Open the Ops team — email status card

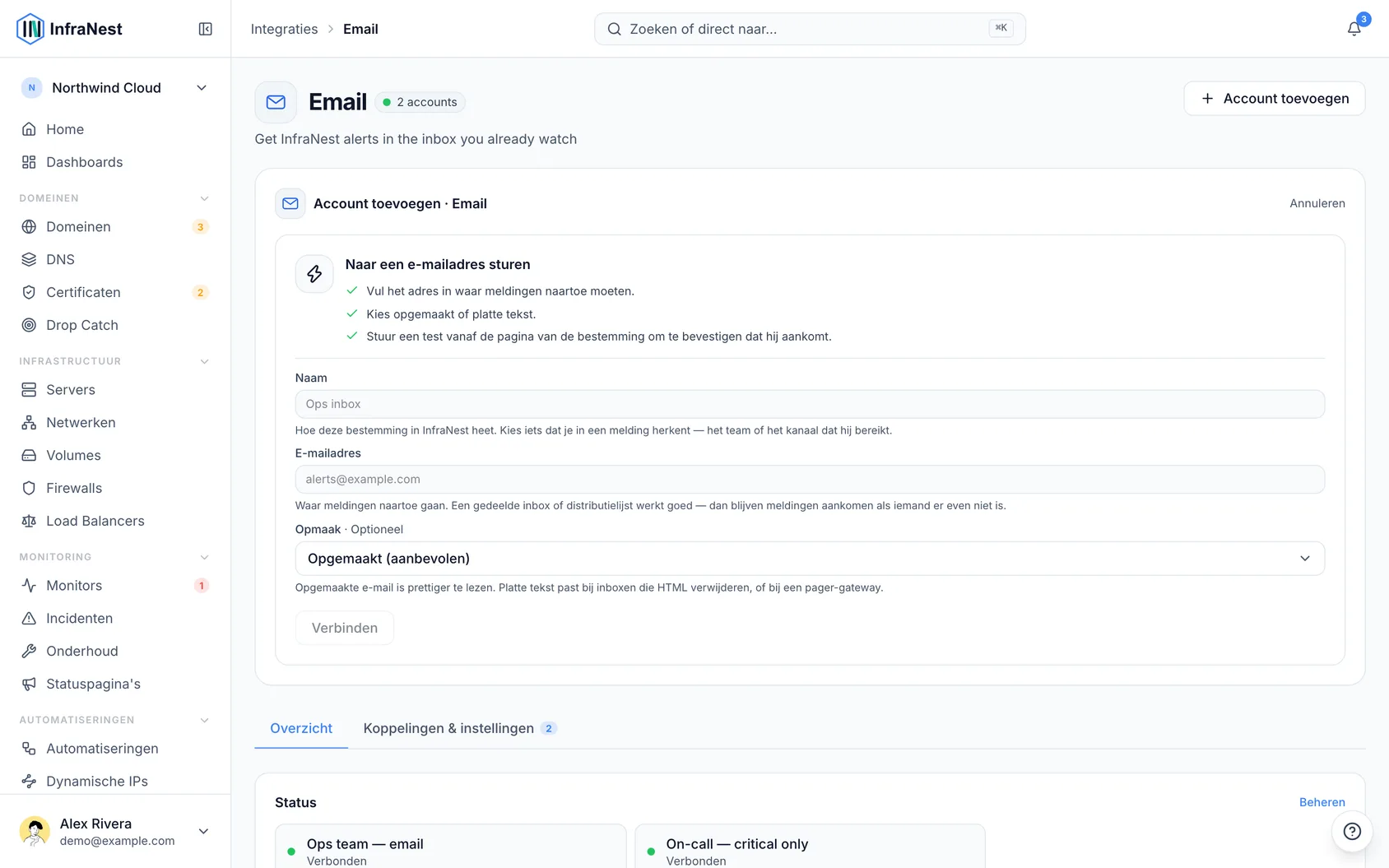coord(451,847)
